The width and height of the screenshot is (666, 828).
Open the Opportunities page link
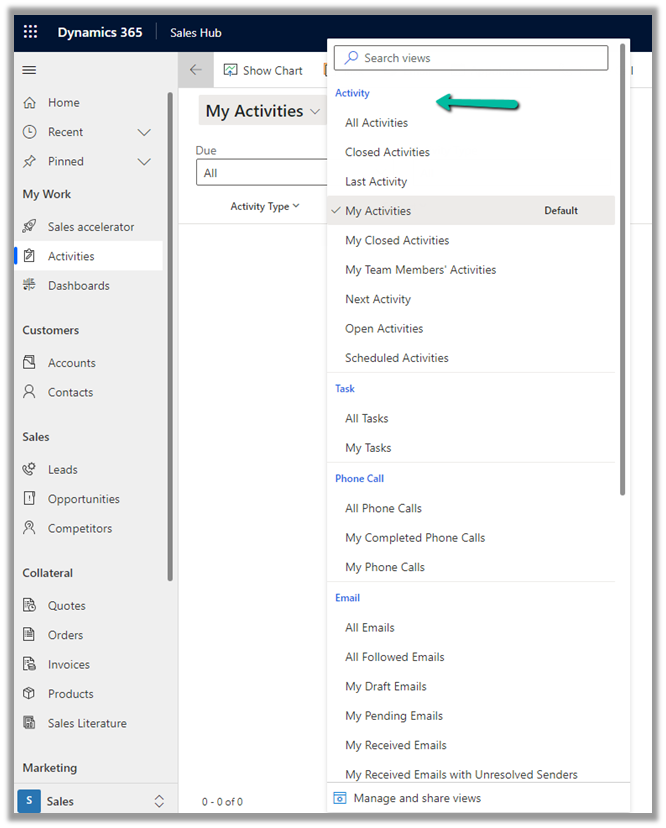(x=83, y=499)
